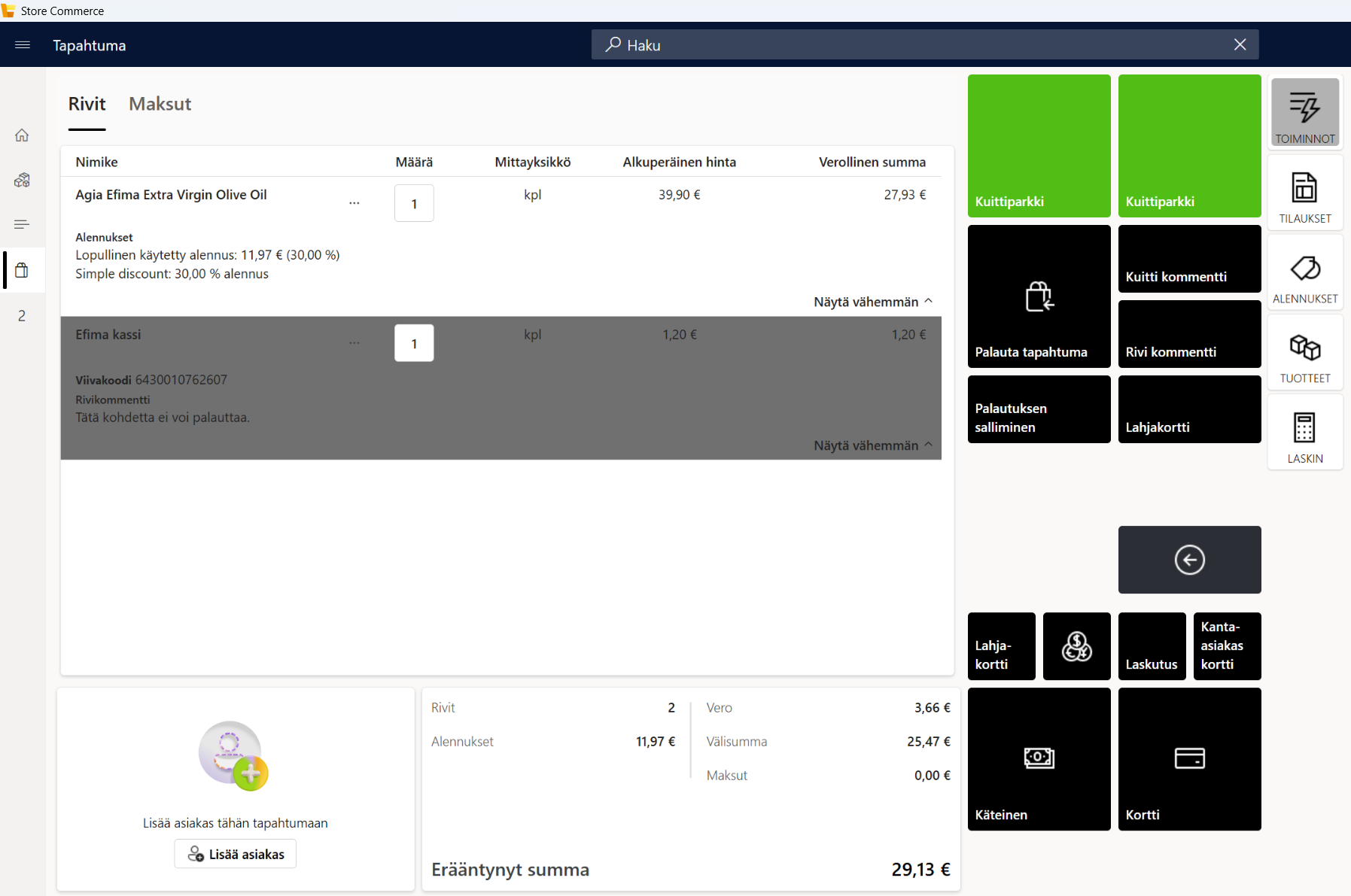Image resolution: width=1351 pixels, height=896 pixels.
Task: Click the Erääntynyt summa 29,13 € amount
Action: (921, 870)
